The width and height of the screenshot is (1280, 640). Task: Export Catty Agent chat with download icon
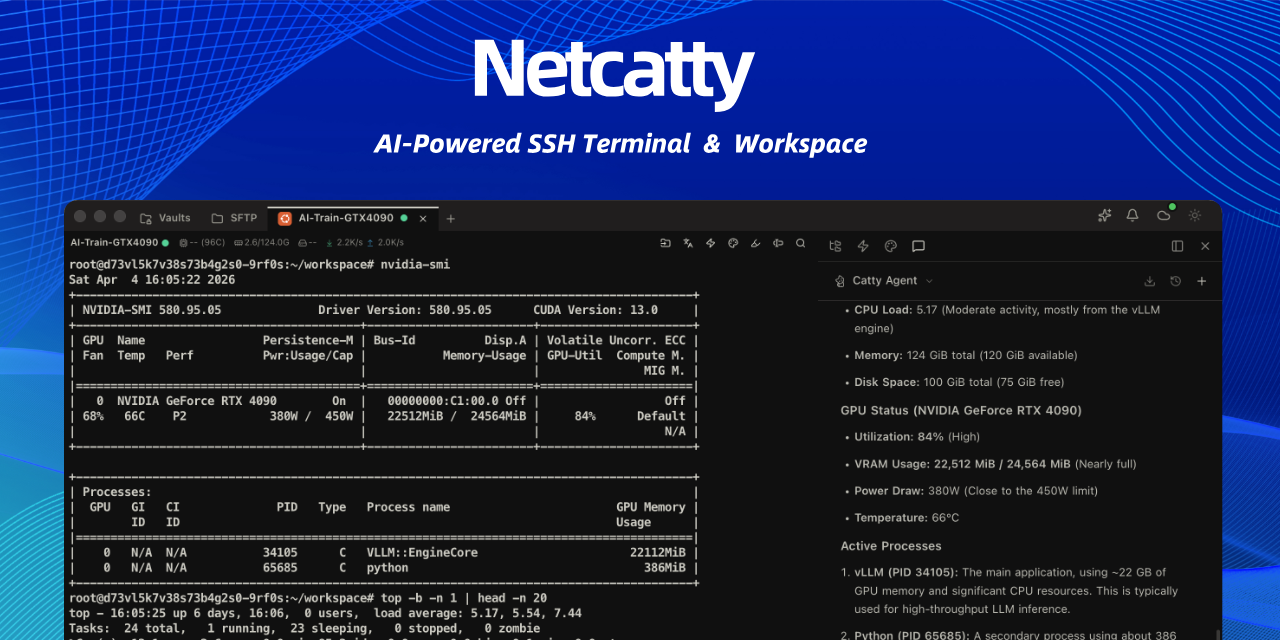click(1149, 282)
